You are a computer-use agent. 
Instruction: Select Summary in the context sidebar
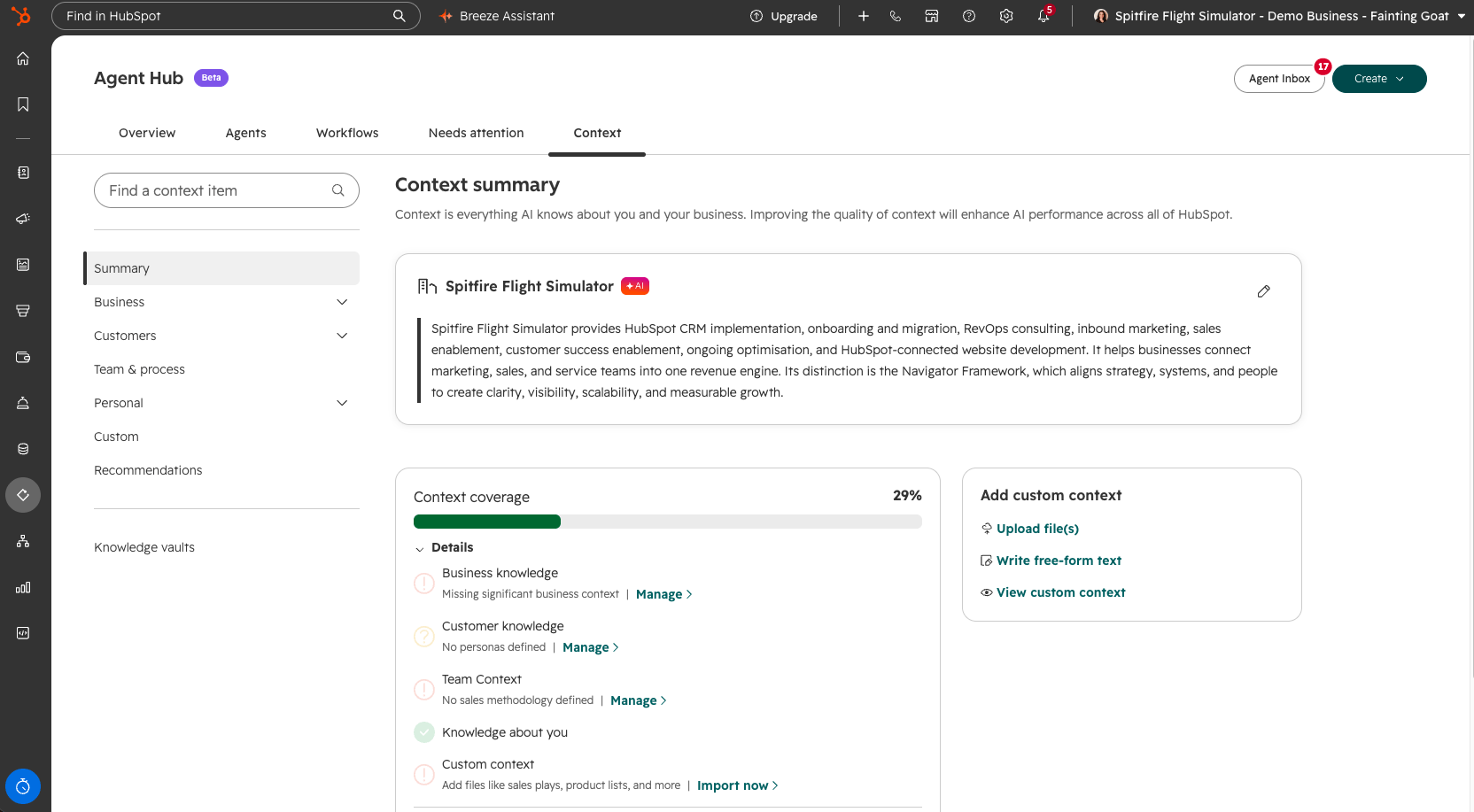221,268
